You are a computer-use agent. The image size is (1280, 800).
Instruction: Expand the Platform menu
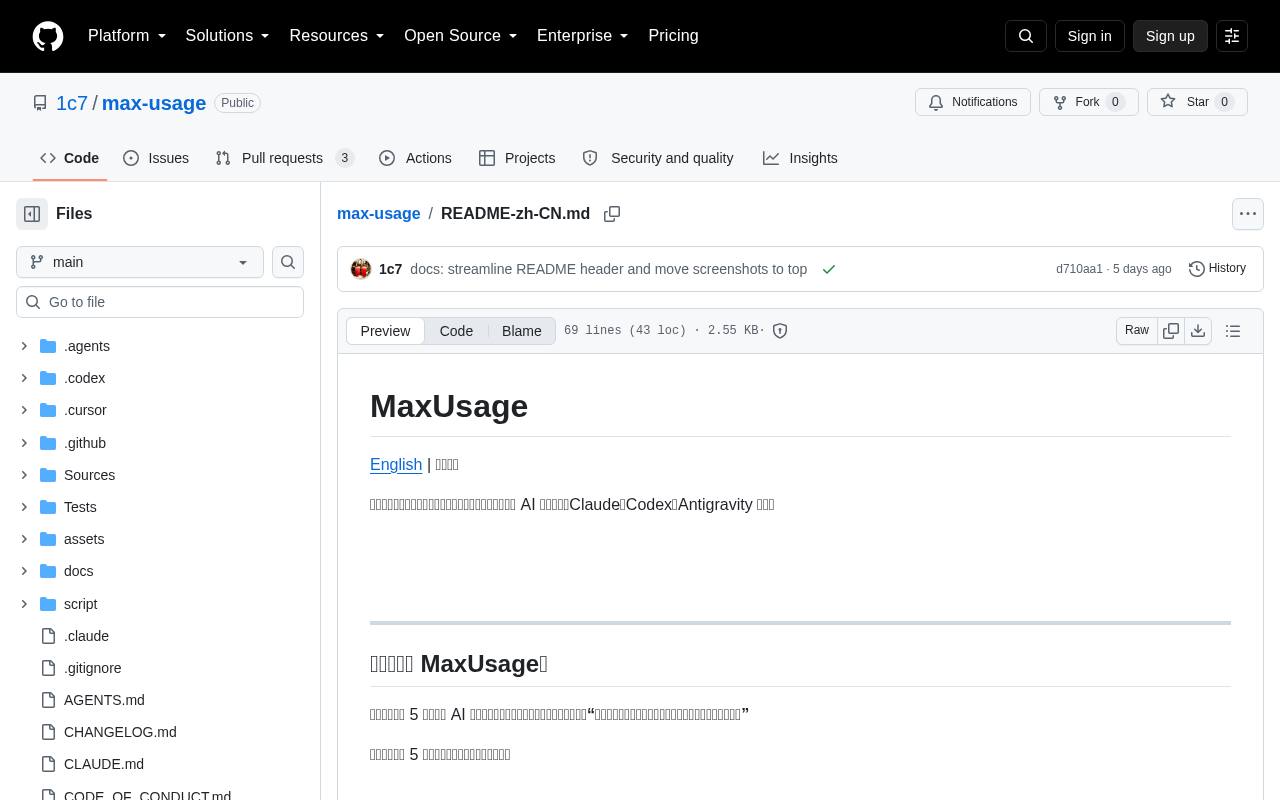point(127,36)
